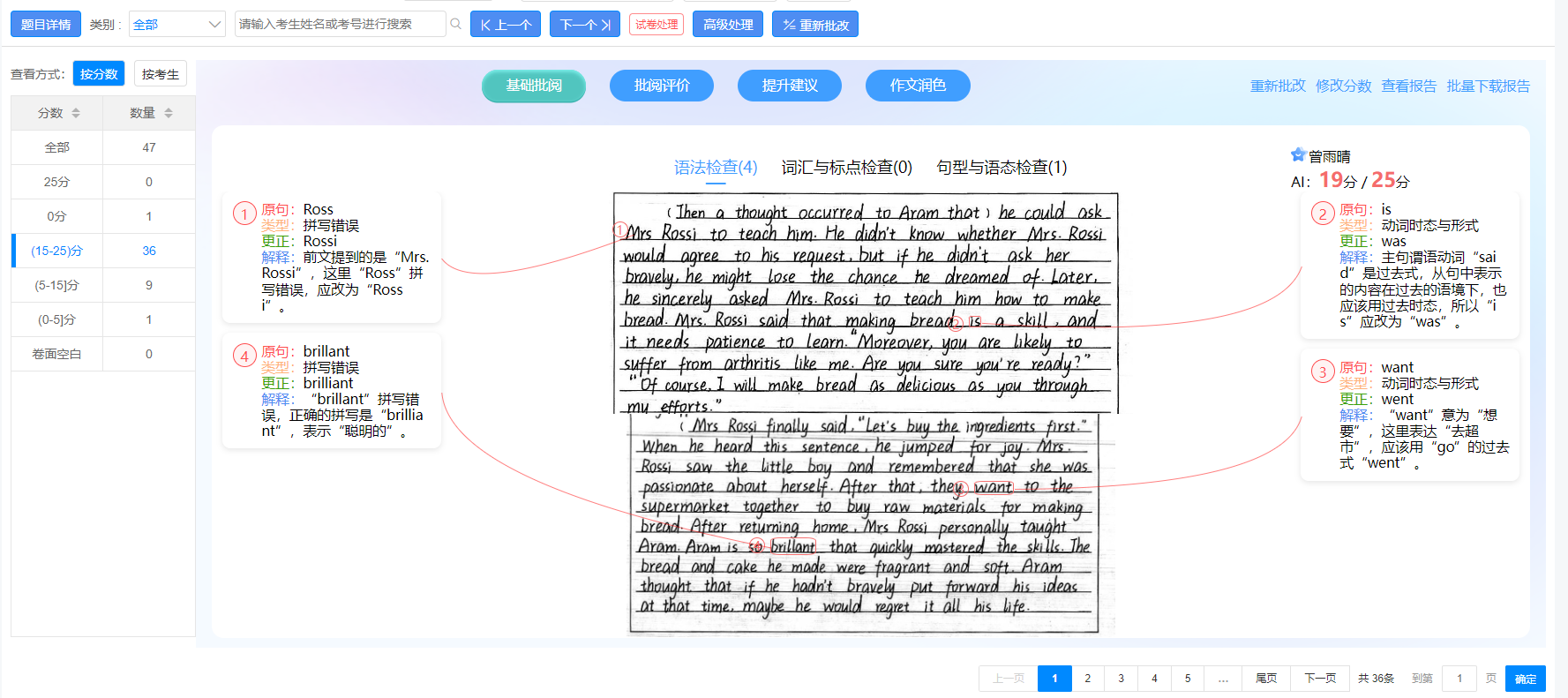Click the pagination ellipsis to expand pages
The width and height of the screenshot is (1568, 698).
1222,678
